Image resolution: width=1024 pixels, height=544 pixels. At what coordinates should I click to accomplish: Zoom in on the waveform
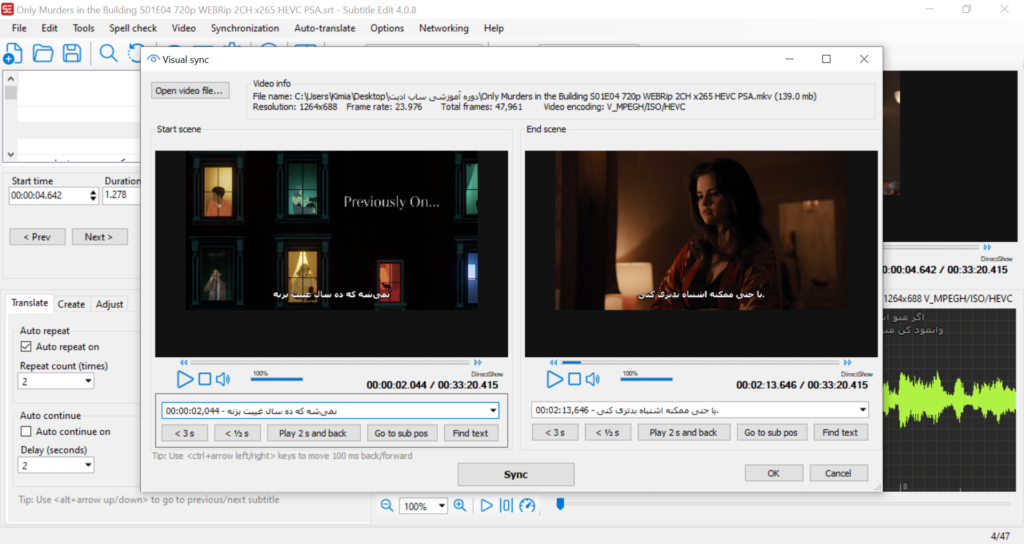click(460, 506)
